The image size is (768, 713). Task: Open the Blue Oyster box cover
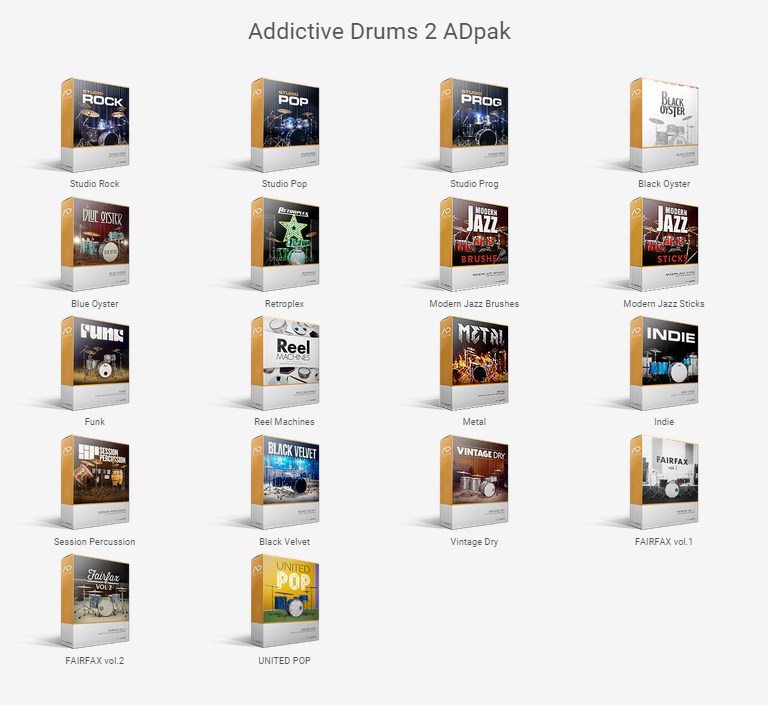coord(95,244)
